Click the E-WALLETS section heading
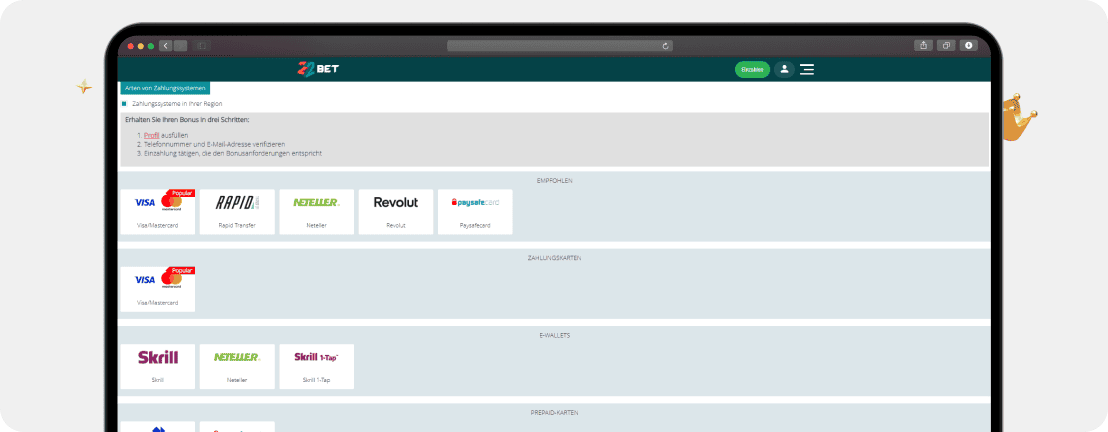 point(554,335)
